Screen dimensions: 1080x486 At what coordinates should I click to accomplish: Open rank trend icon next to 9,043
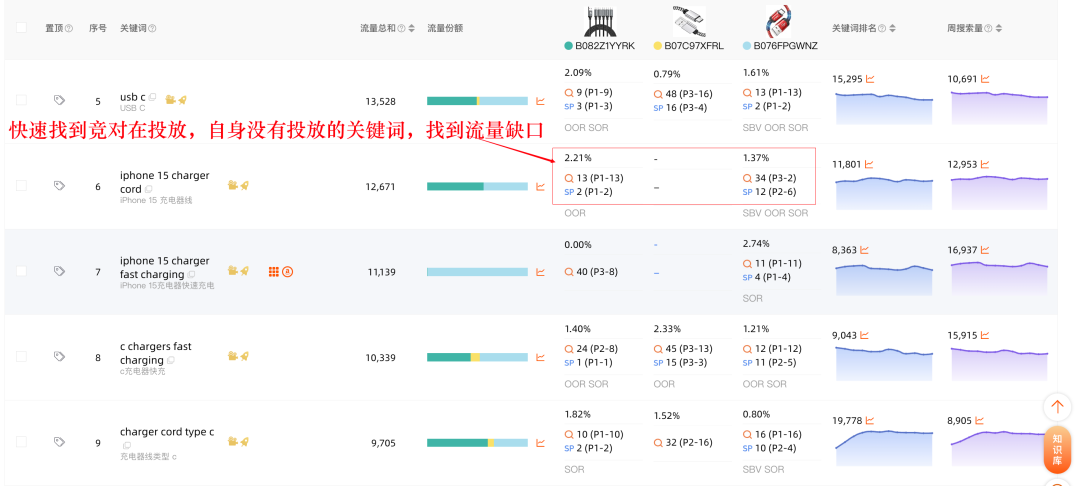pyautogui.click(x=864, y=335)
